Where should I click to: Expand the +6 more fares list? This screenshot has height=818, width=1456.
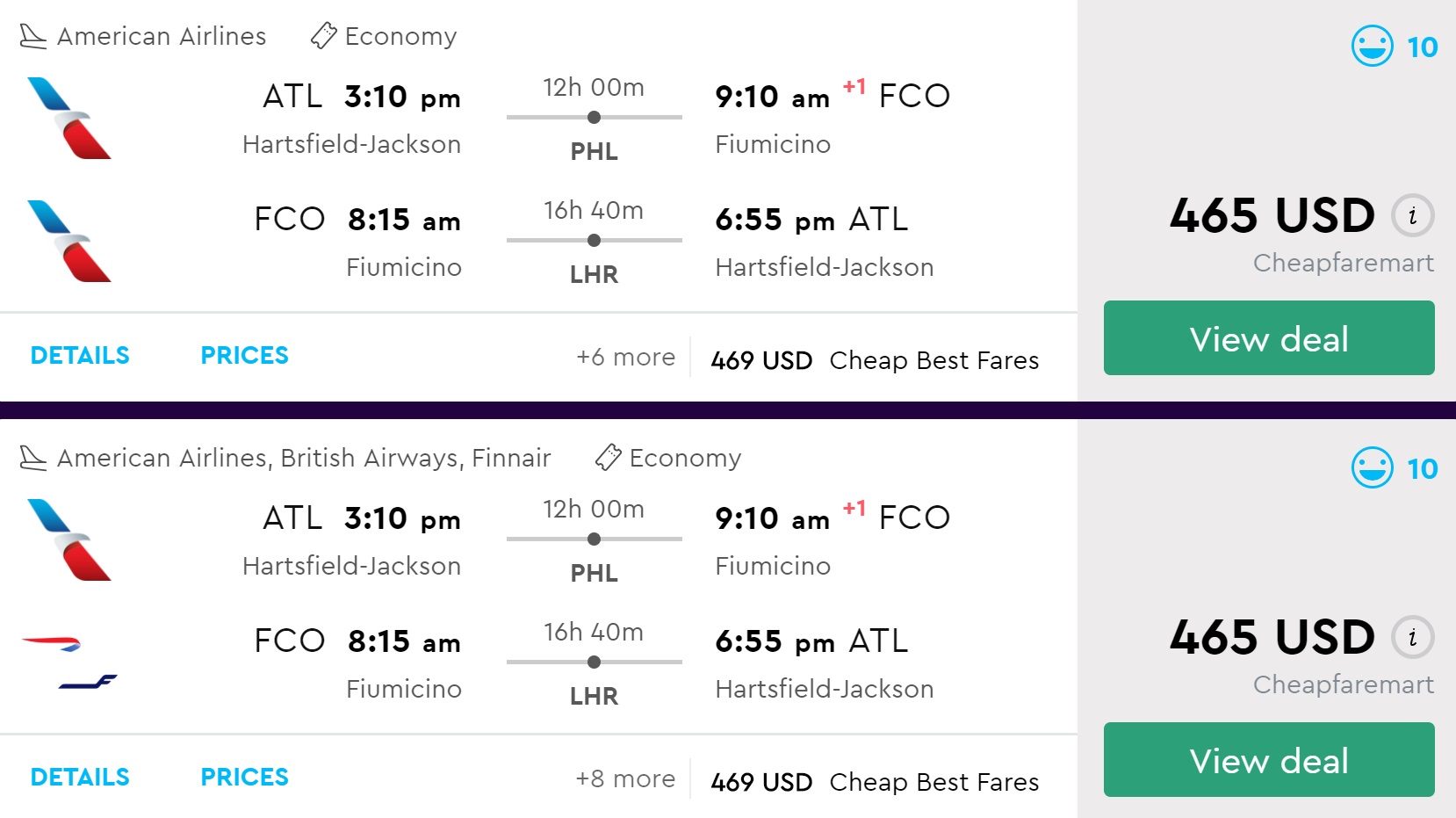(x=625, y=357)
